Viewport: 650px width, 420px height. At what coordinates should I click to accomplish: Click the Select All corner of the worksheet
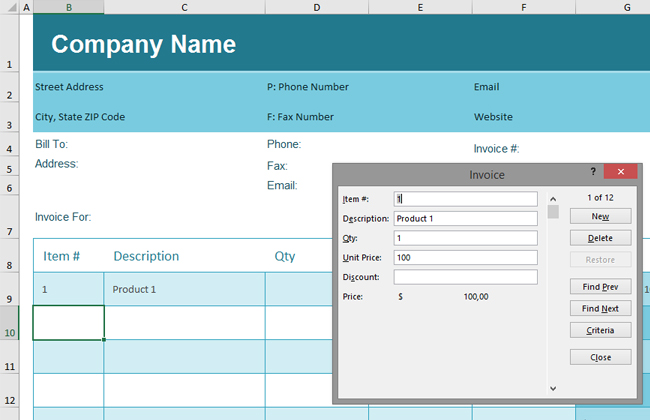click(10, 7)
